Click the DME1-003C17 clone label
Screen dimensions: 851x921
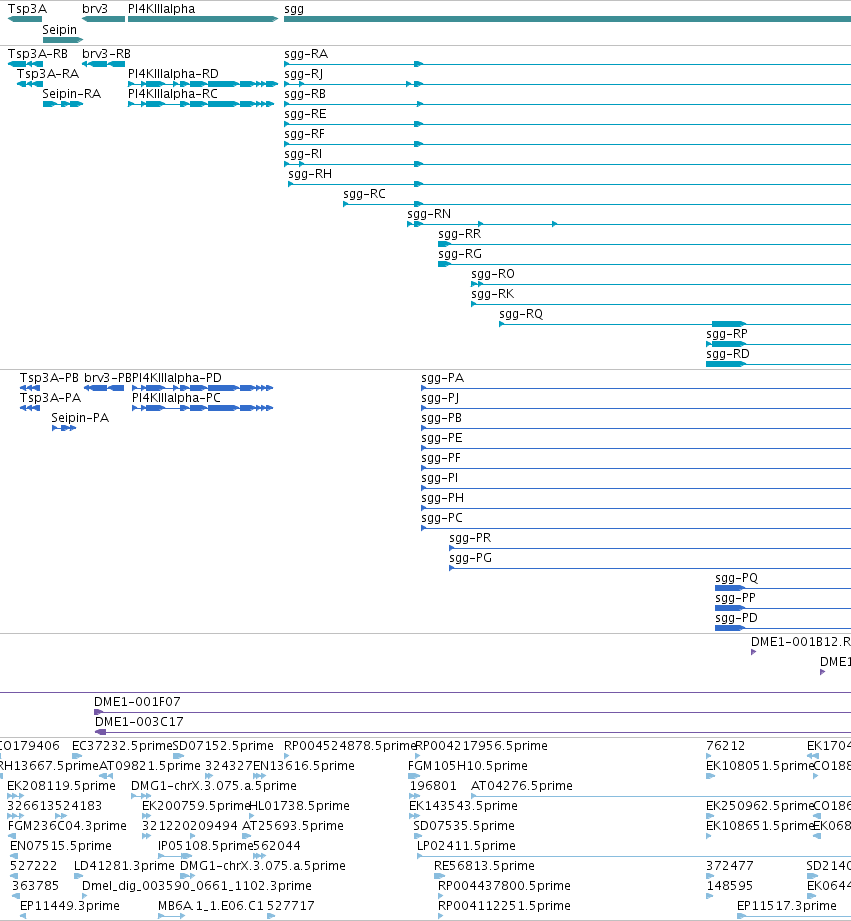pos(139,721)
